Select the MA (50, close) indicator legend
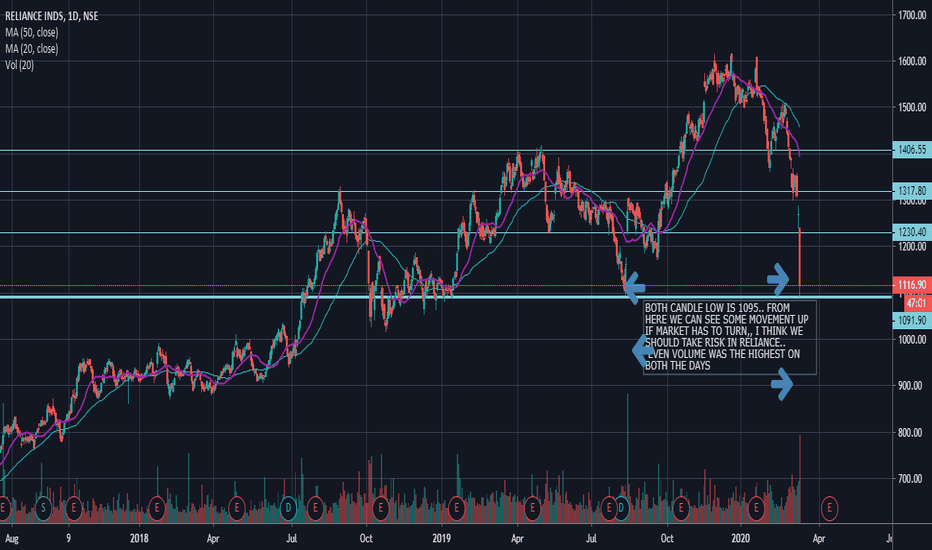This screenshot has height=550, width=932. [32, 33]
